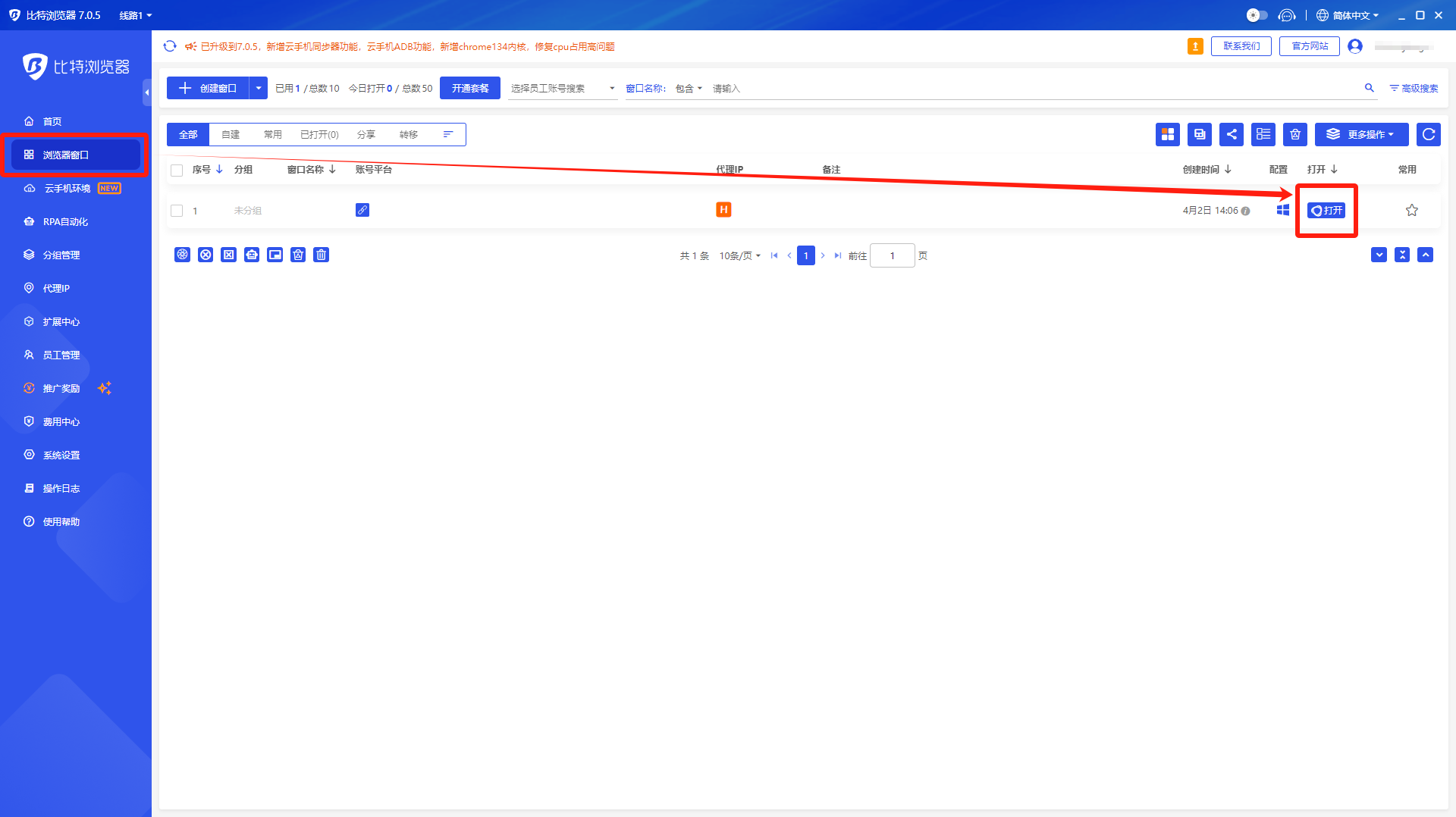Switch the dark mode toggle at top
The width and height of the screenshot is (1456, 817).
coord(1257,14)
